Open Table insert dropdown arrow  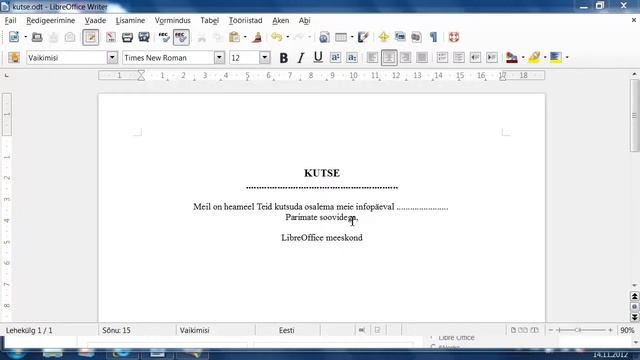tap(352, 37)
